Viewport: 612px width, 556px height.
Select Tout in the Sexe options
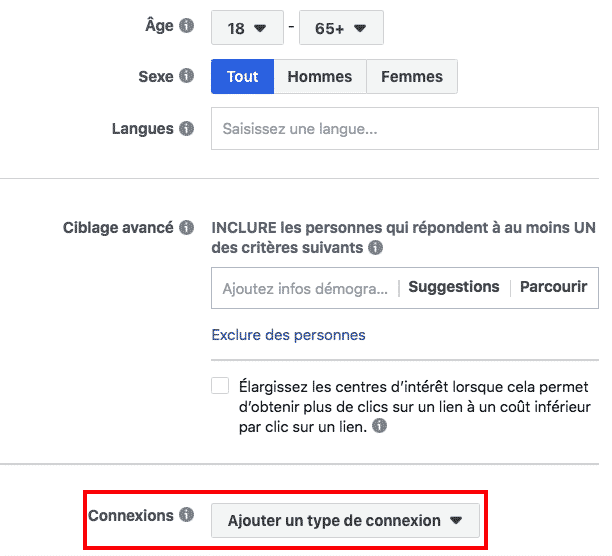(x=242, y=77)
